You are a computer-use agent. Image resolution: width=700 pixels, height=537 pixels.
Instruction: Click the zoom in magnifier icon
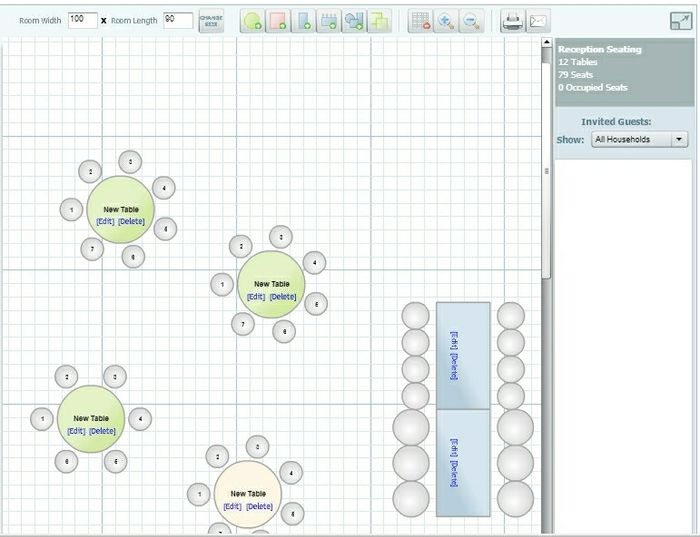pyautogui.click(x=446, y=21)
